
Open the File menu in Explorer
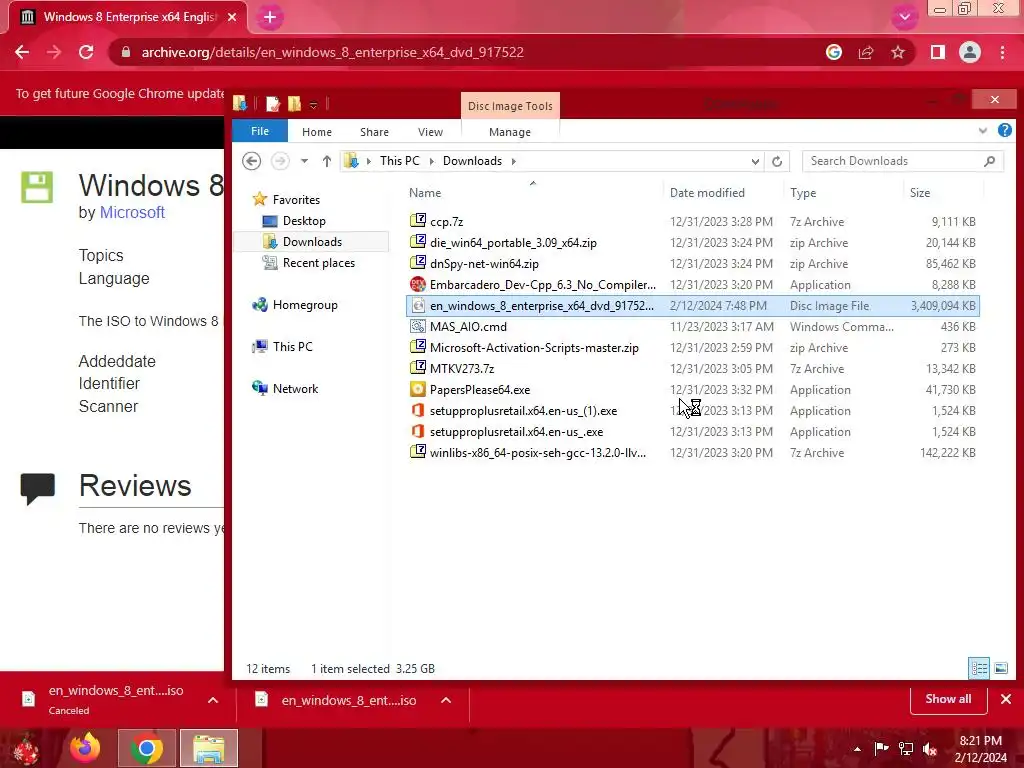(260, 131)
